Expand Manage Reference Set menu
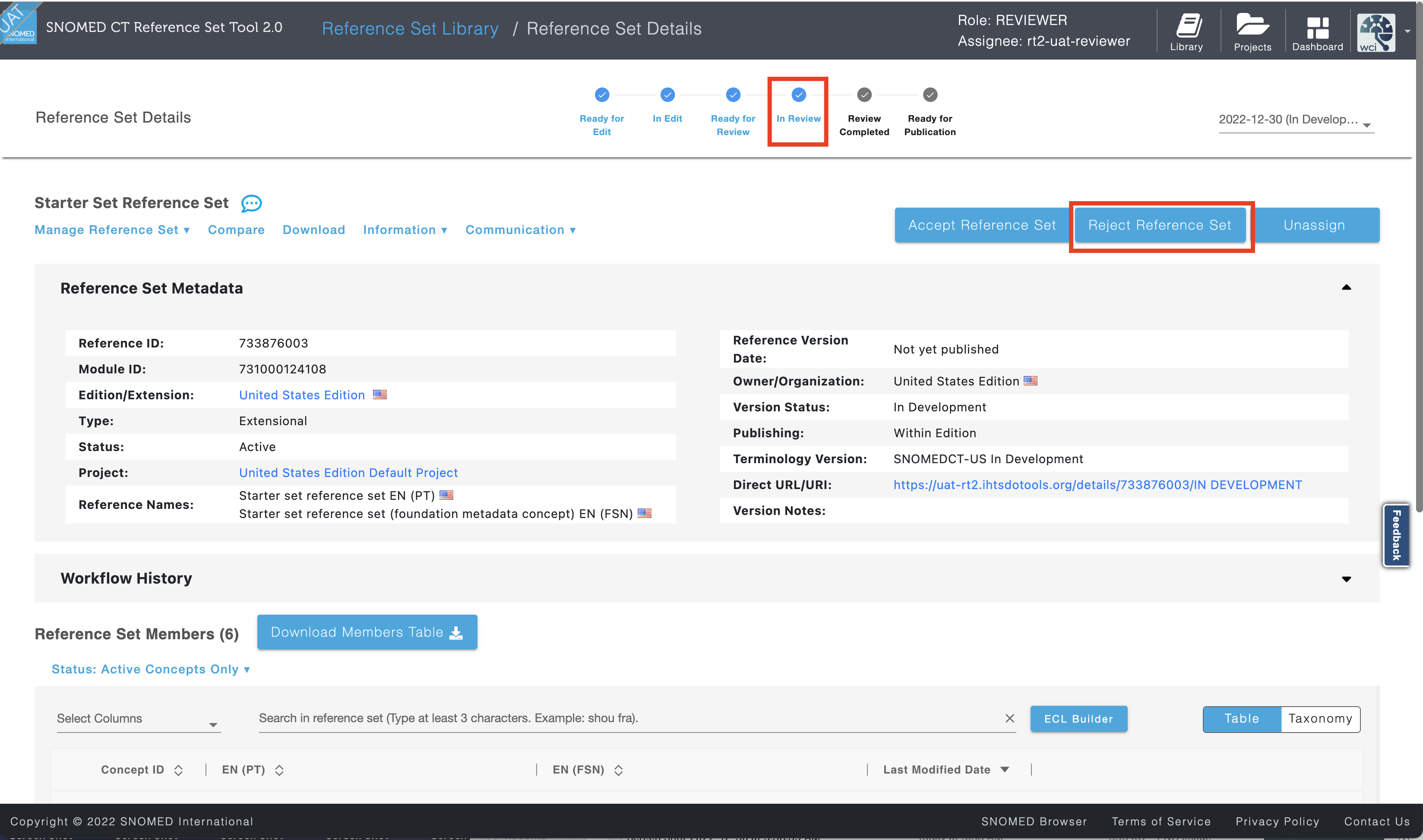Viewport: 1423px width, 840px height. click(112, 230)
